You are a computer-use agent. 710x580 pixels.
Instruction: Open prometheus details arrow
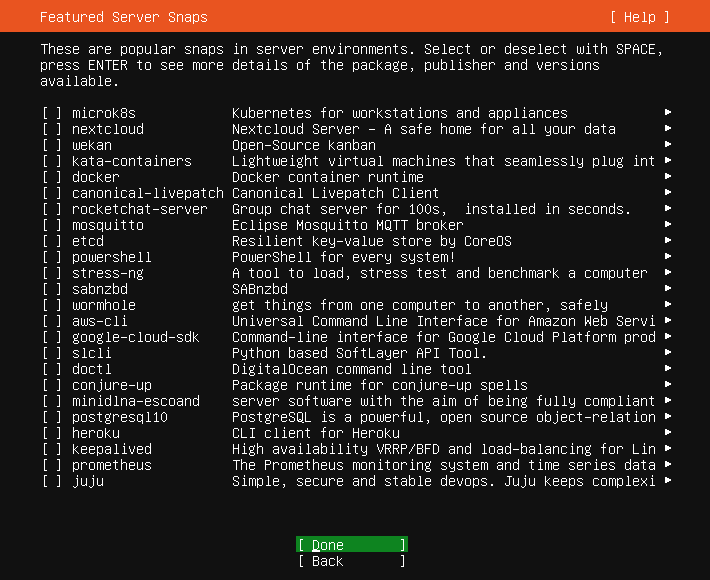tap(668, 464)
